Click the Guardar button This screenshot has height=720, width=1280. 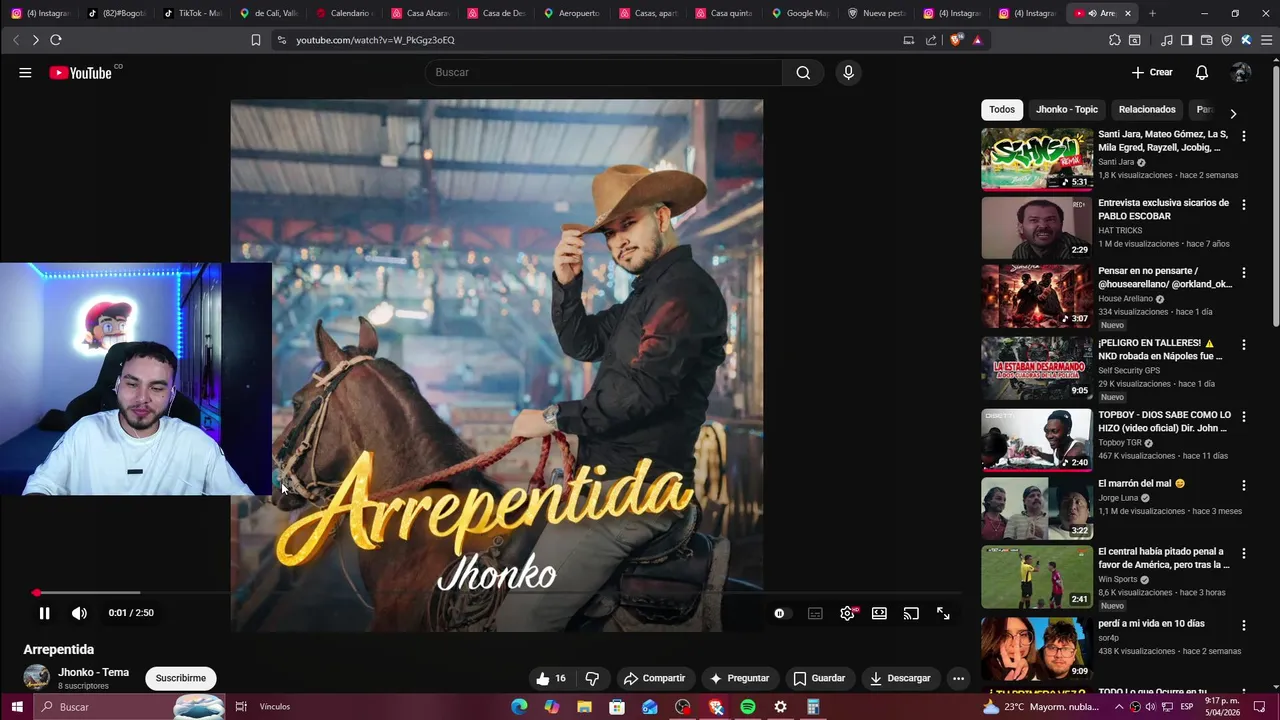819,678
